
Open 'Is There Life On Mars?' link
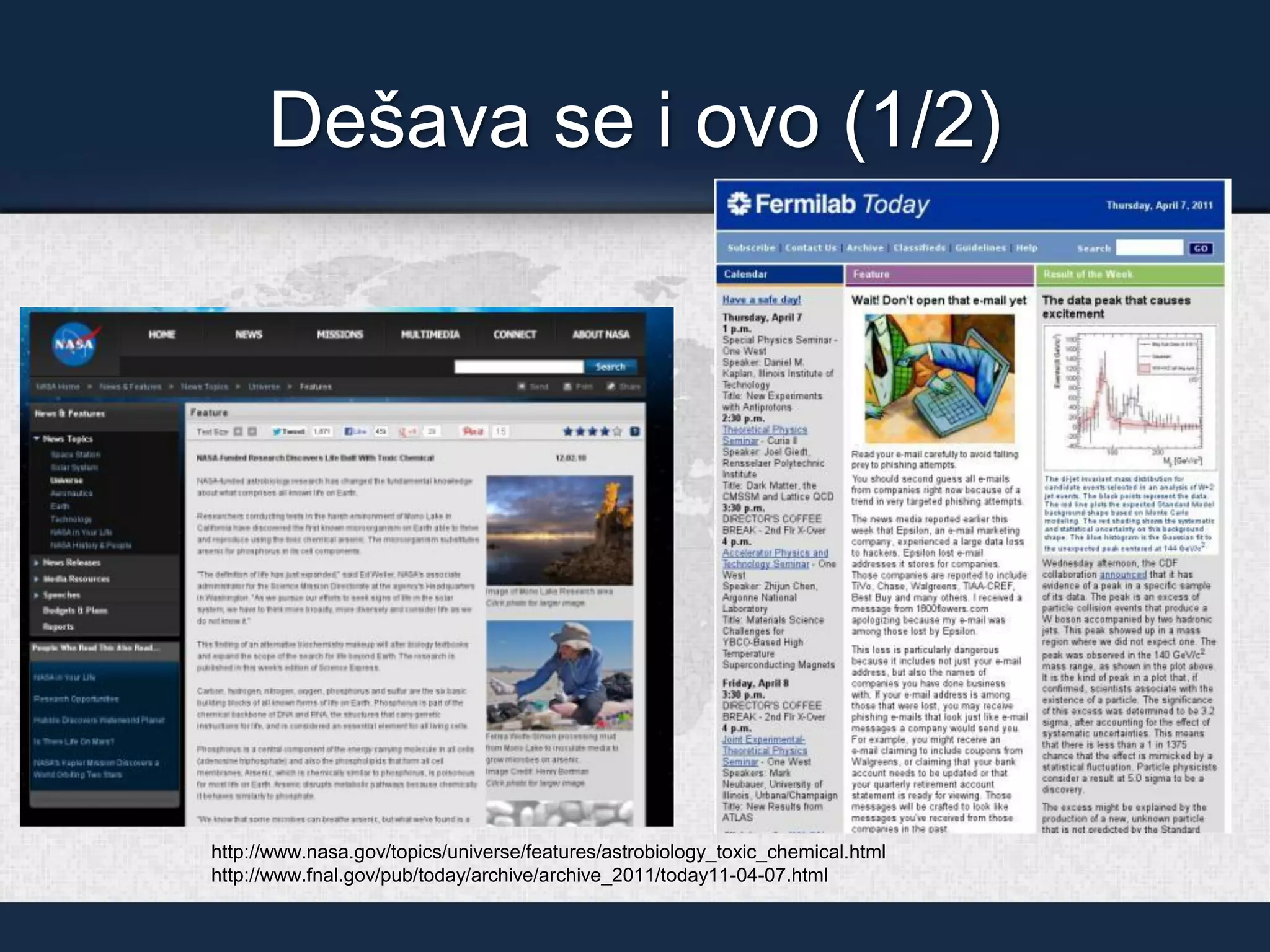74,741
